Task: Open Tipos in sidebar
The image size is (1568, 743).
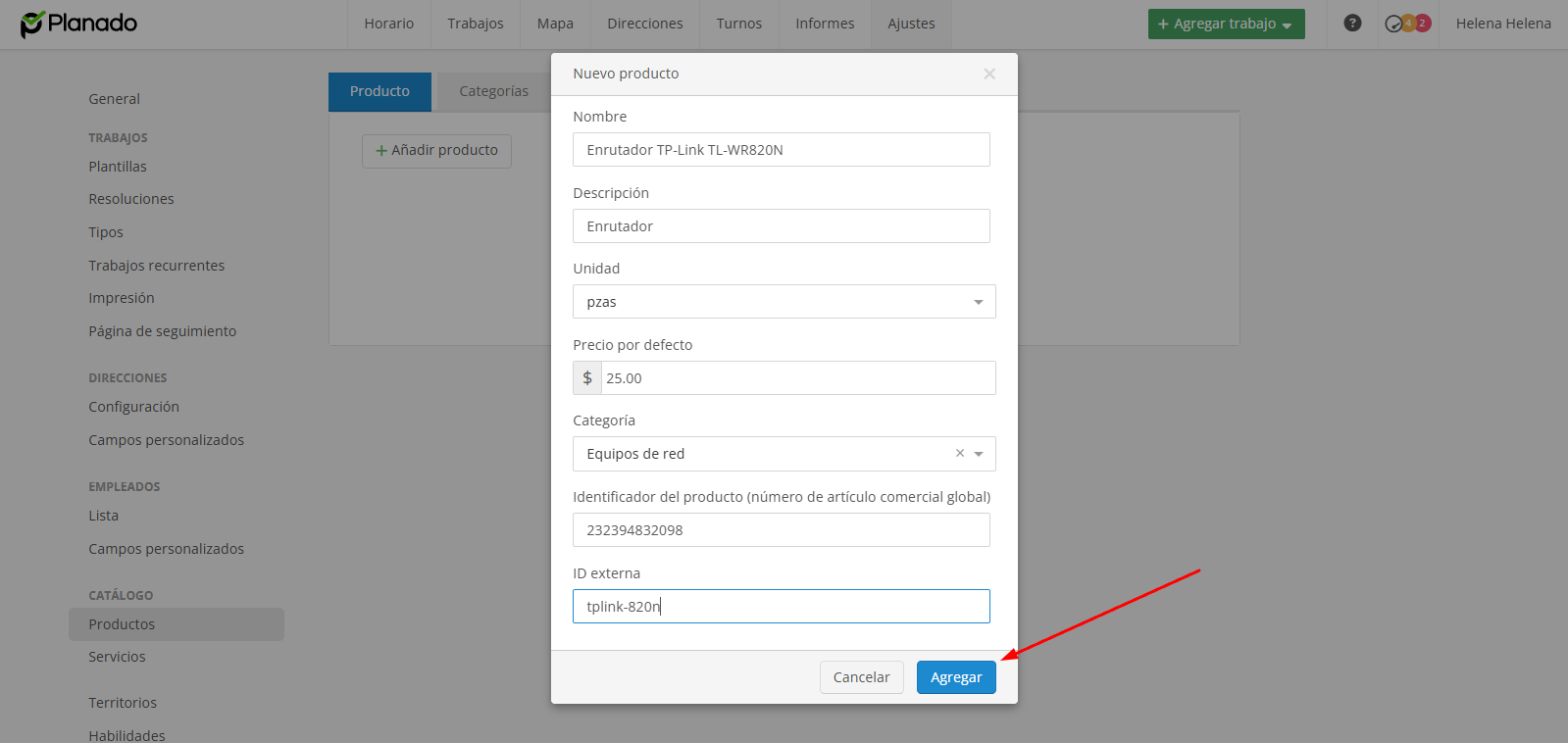Action: [x=106, y=232]
